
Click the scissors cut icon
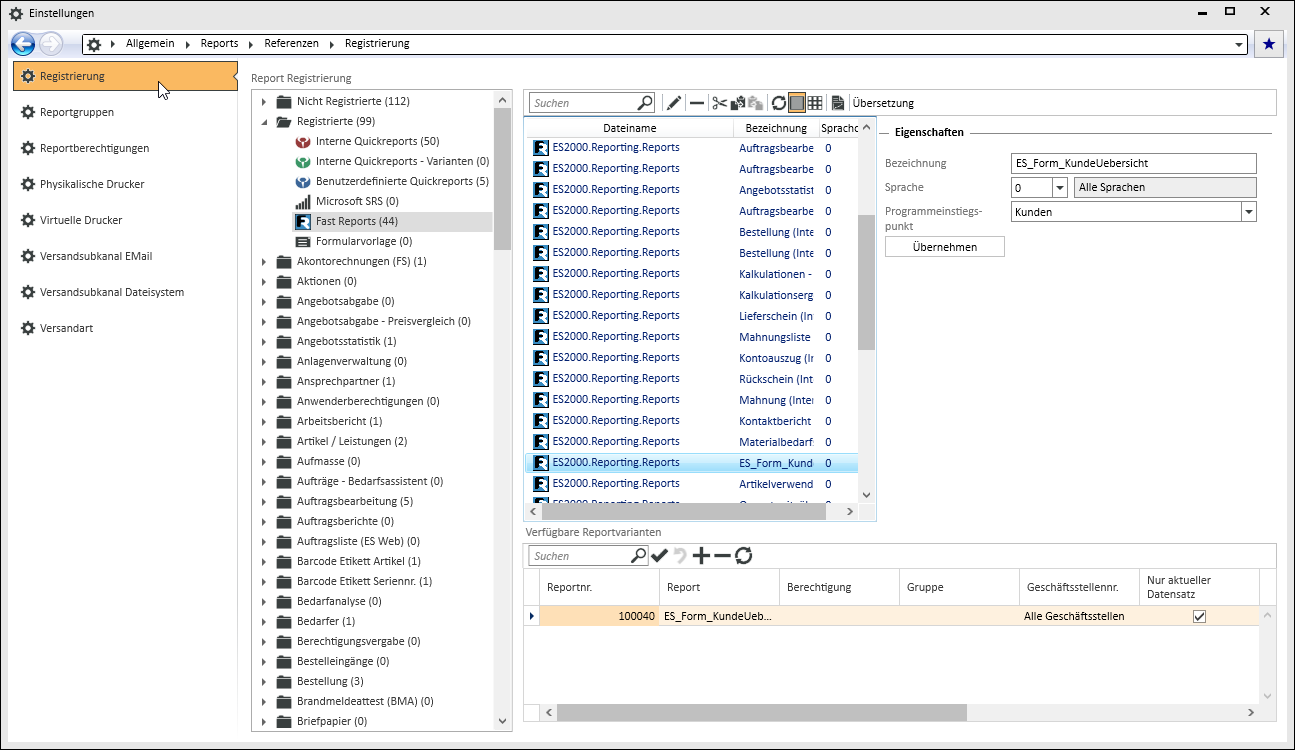[x=719, y=103]
